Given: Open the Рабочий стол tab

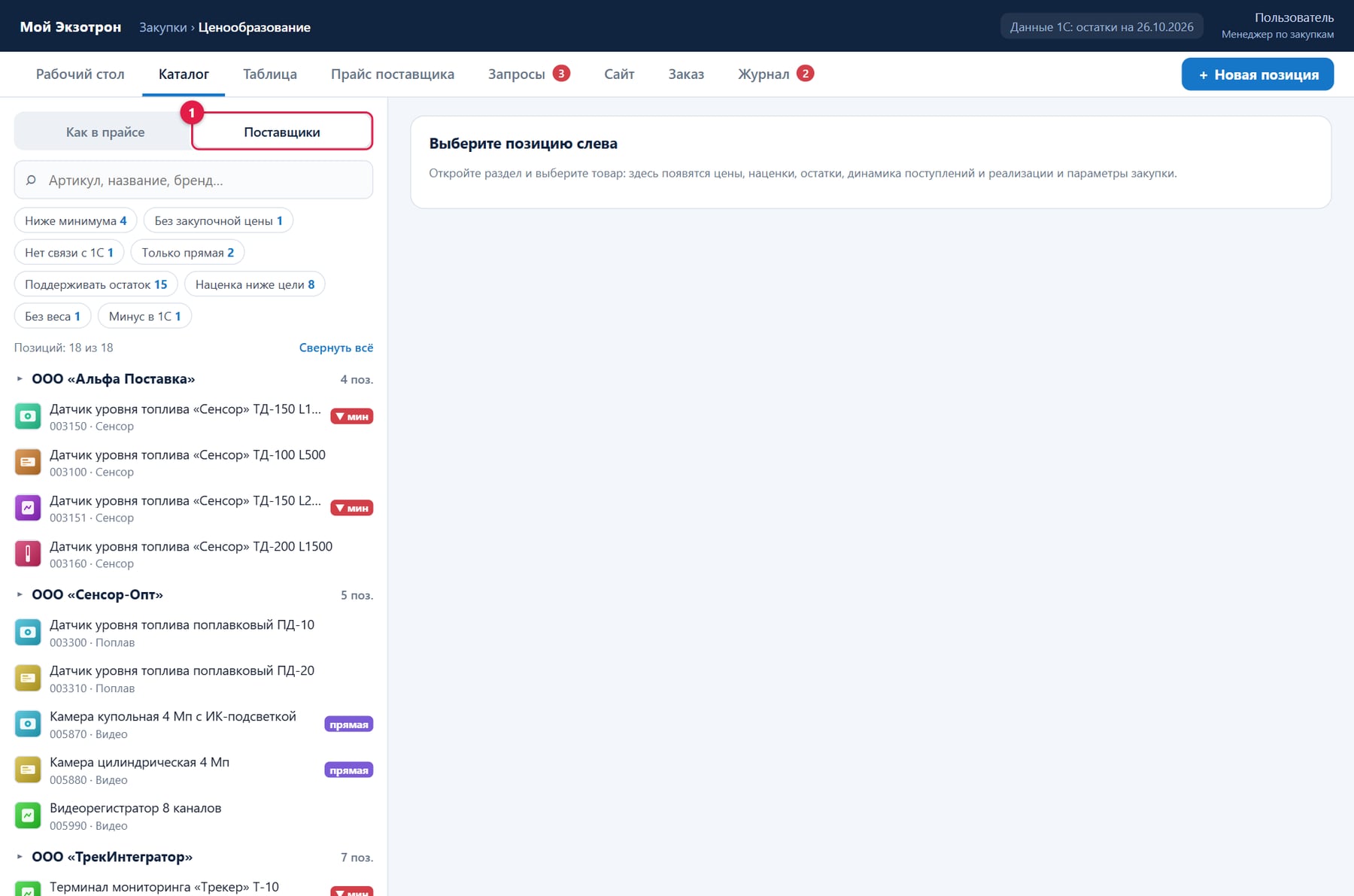Looking at the screenshot, I should 80,74.
